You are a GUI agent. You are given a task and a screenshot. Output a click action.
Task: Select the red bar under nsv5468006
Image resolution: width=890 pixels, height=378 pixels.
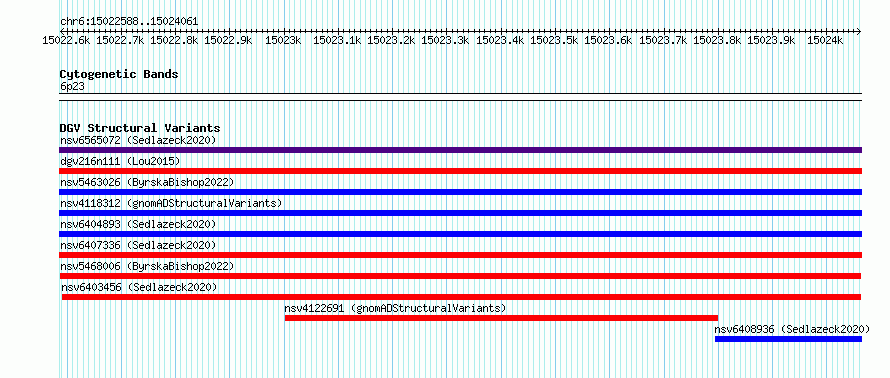tap(460, 276)
